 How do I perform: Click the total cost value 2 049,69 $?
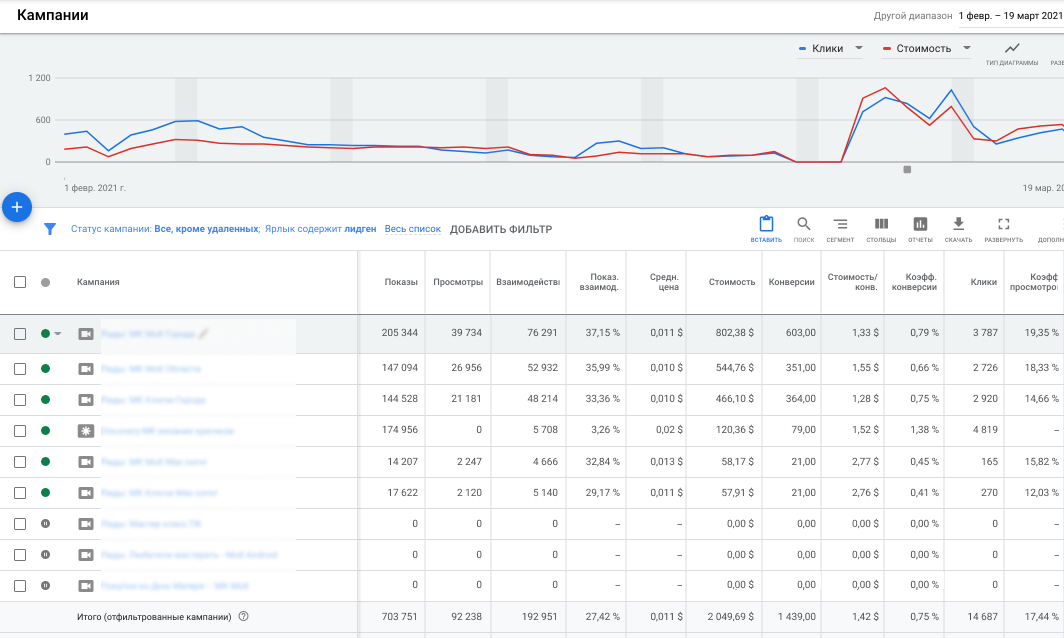(731, 616)
